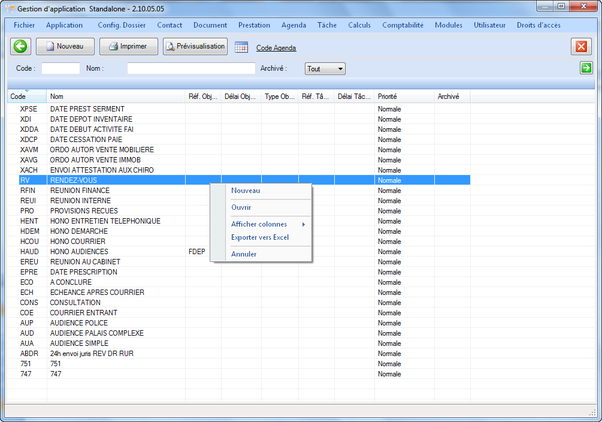Screen dimensions: 602x422
Task: Click into the Nom search field
Action: click(190, 69)
